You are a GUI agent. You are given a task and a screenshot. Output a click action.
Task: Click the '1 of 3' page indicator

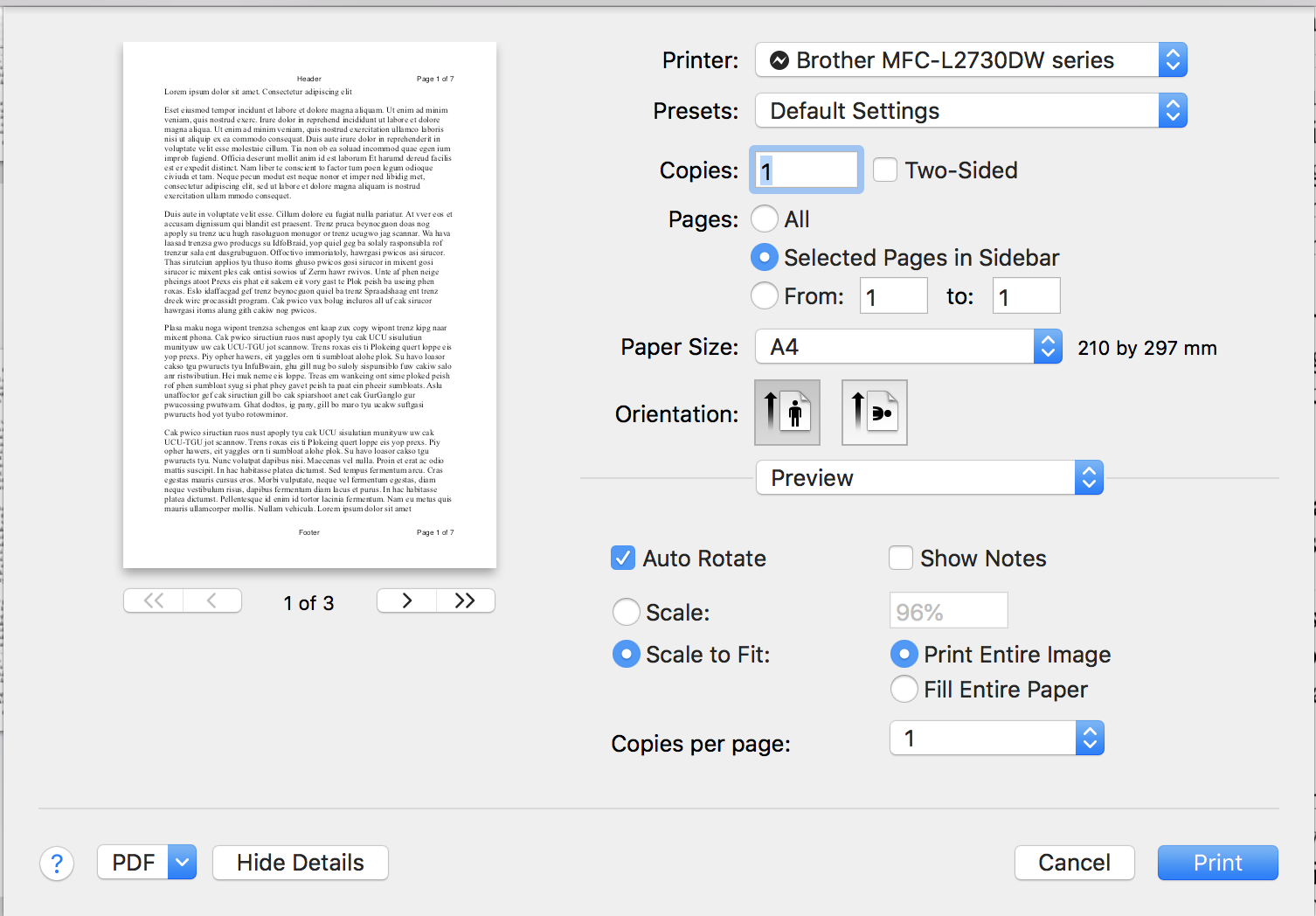click(308, 603)
